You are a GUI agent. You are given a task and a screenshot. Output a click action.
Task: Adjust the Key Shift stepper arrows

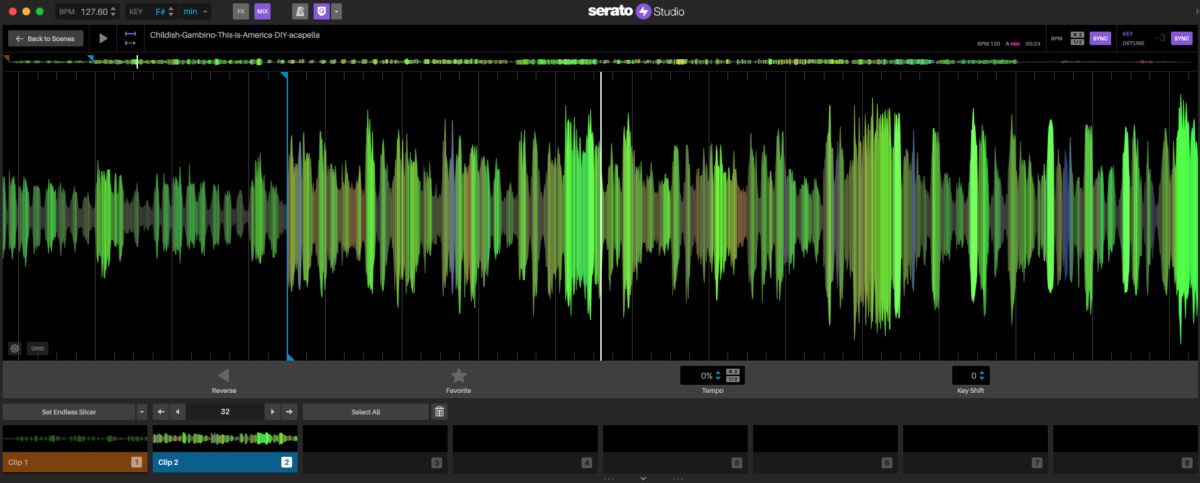point(983,376)
